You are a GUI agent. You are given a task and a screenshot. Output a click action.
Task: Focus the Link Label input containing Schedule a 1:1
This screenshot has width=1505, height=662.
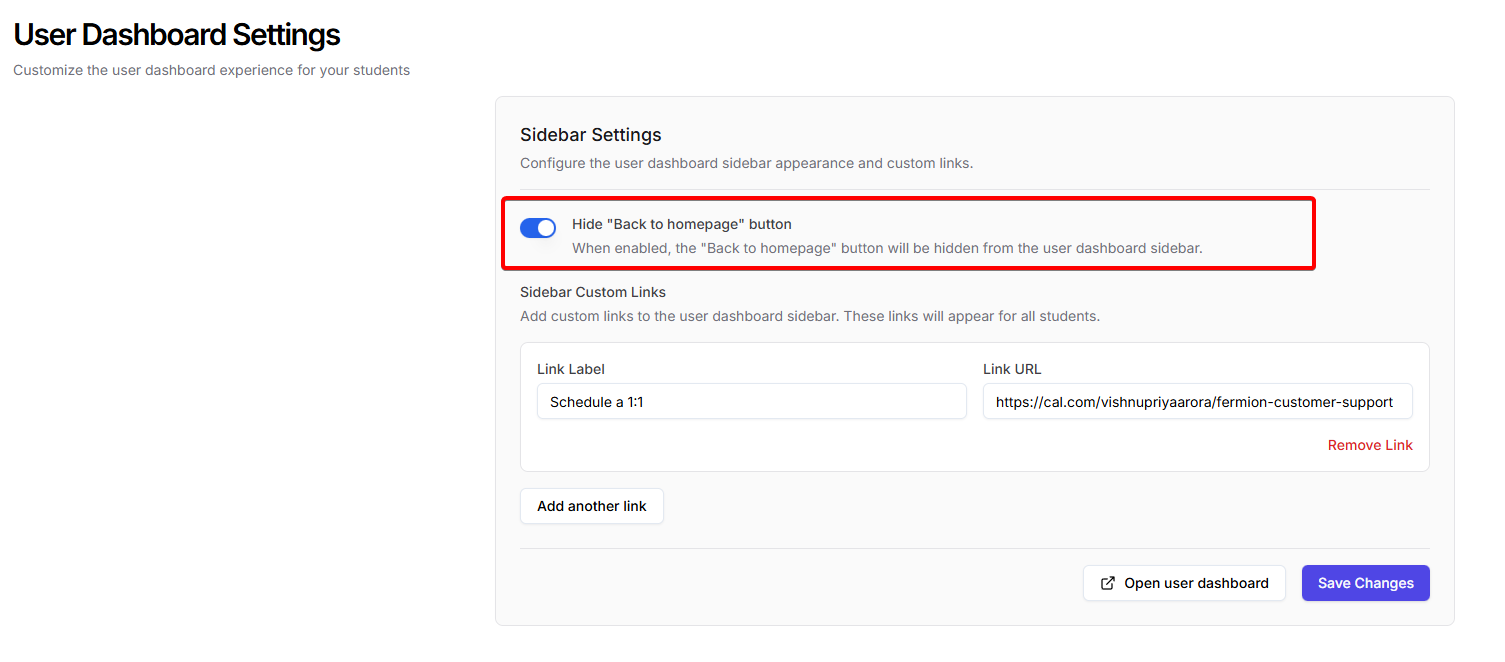pyautogui.click(x=751, y=402)
